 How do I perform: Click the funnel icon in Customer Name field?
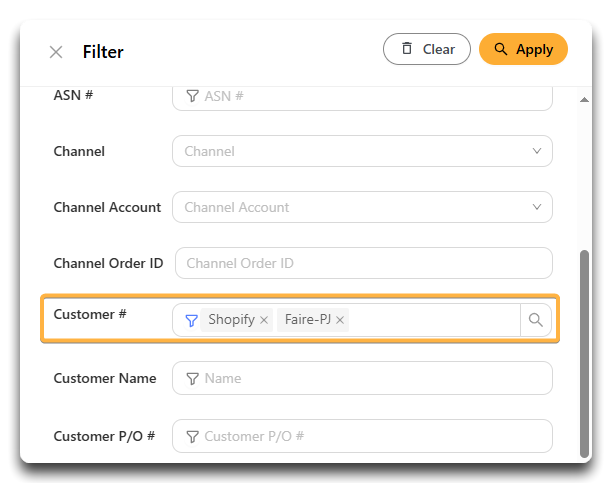point(192,378)
